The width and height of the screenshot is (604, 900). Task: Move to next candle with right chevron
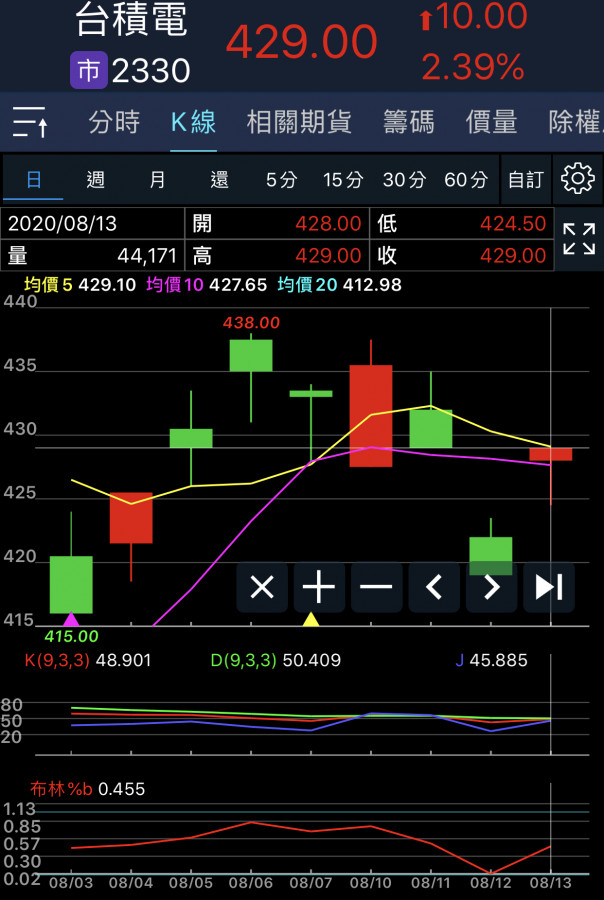[491, 587]
